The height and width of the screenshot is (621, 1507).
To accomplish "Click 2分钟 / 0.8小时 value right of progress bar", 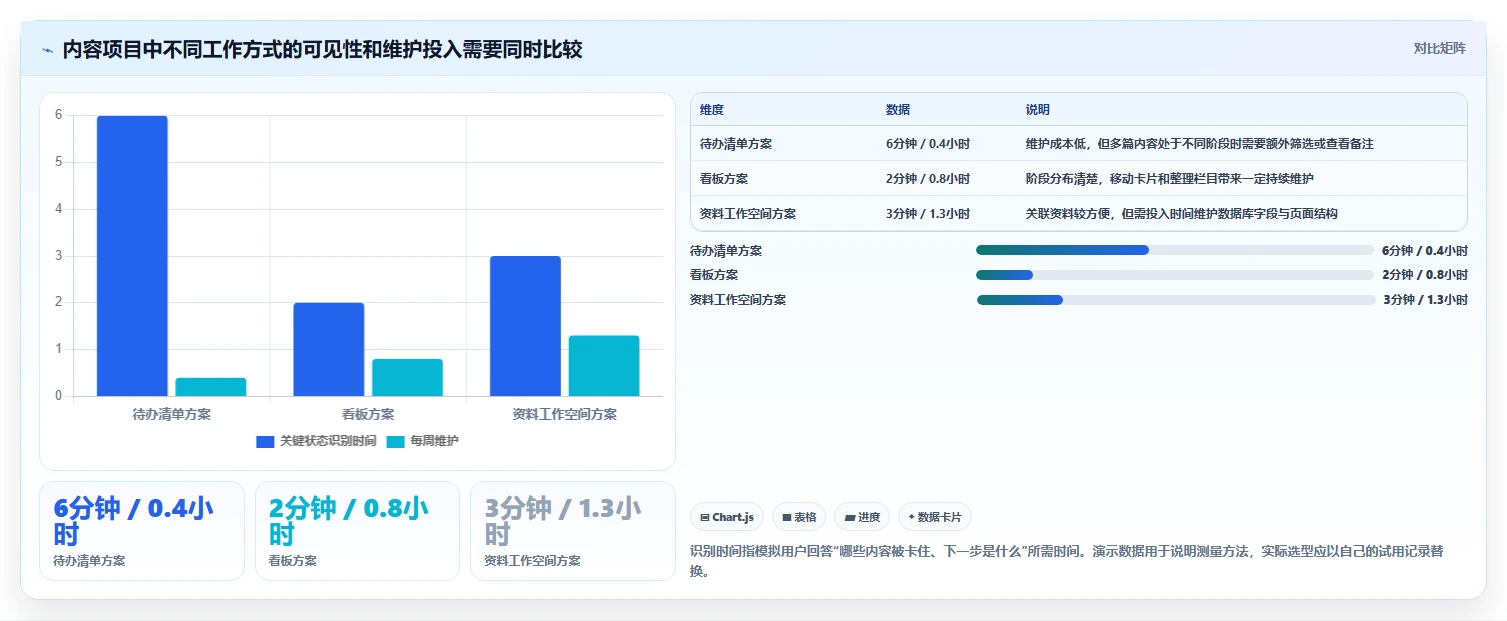I will 1425,275.
